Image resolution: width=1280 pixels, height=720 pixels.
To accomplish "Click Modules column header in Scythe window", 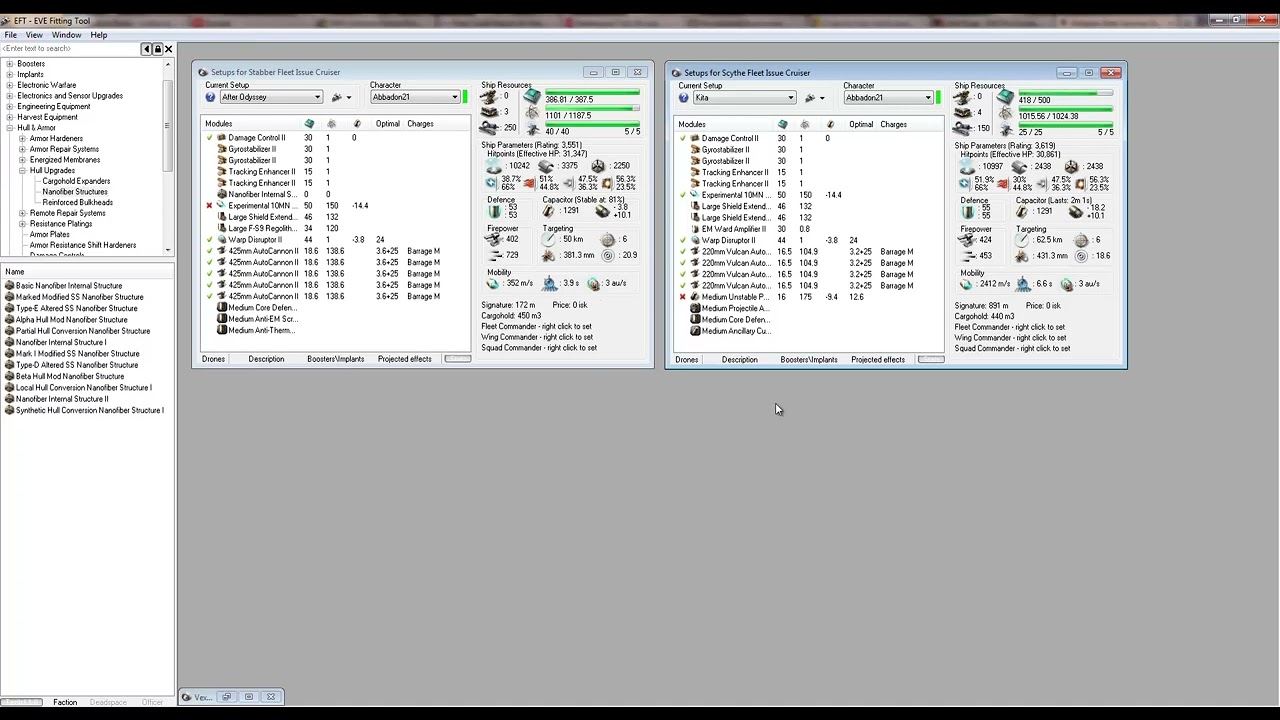I will pyautogui.click(x=692, y=125).
